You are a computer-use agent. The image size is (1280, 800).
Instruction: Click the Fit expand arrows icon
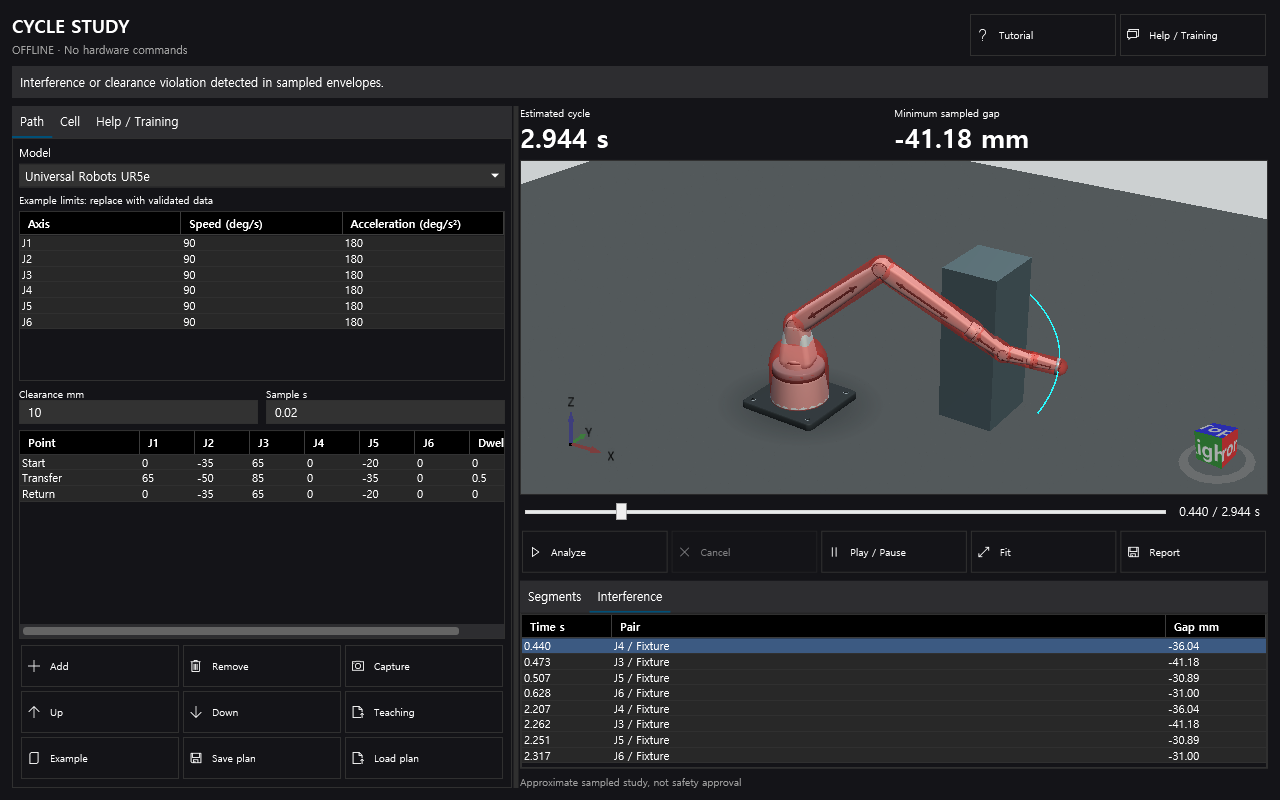[x=984, y=552]
